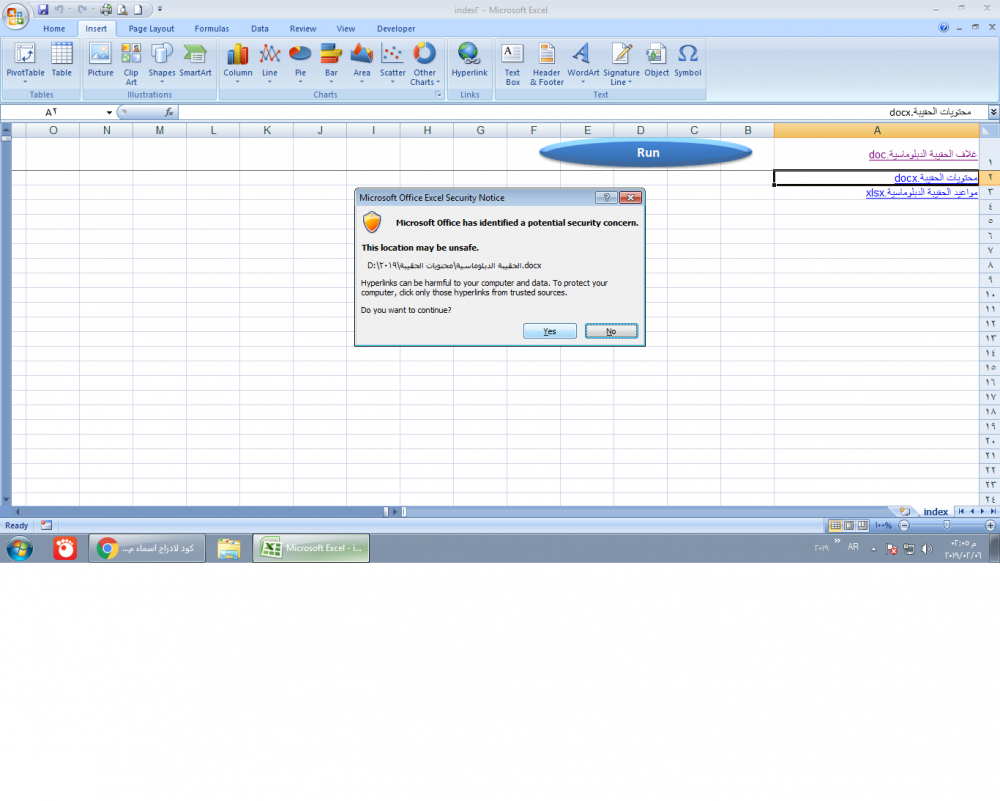Click the zoom in plus button
Viewport: 1000px width, 801px height.
coord(990,525)
